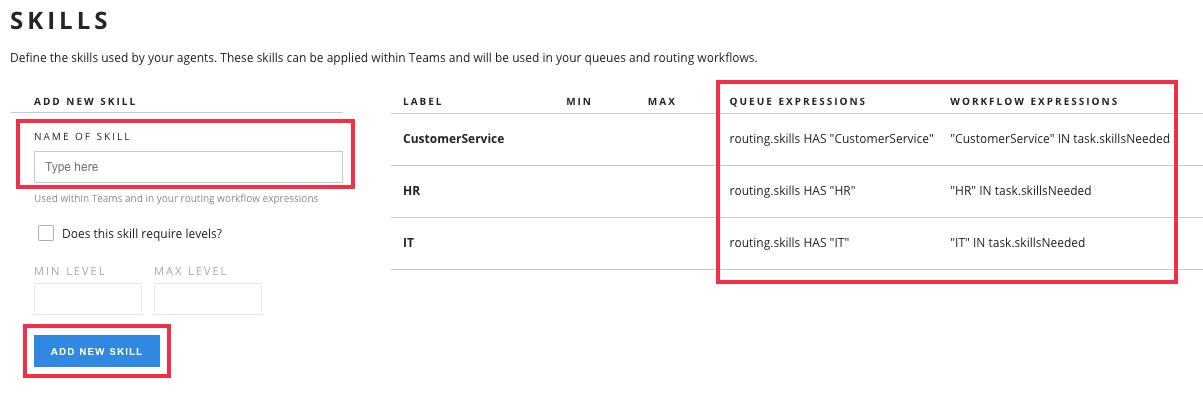Click the HR workflow expression text
The height and width of the screenshot is (401, 1203).
pyautogui.click(x=1020, y=191)
